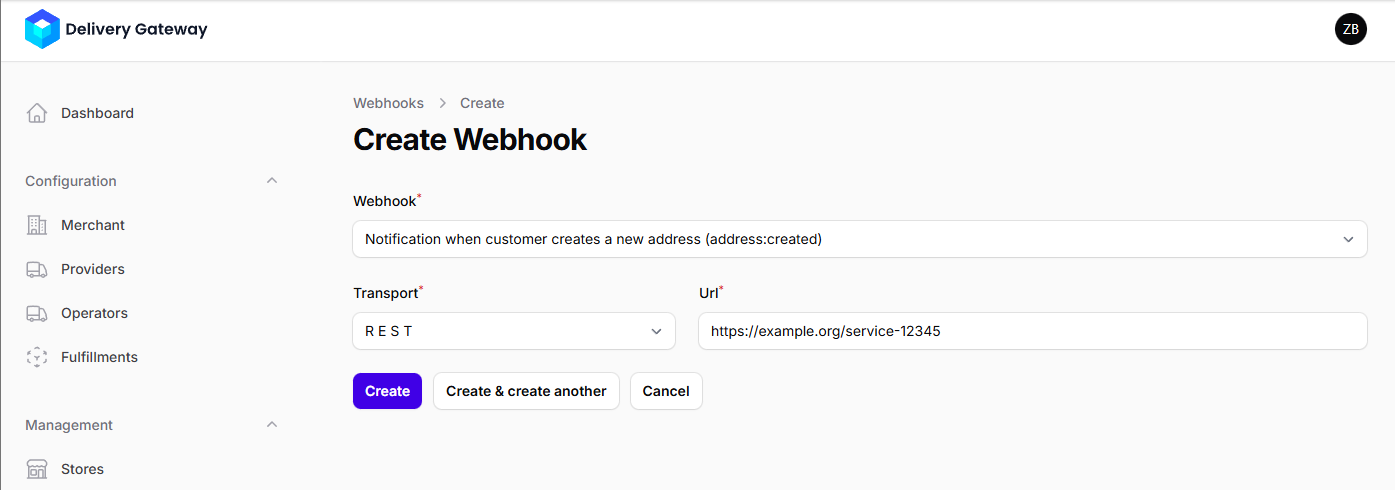Click Create & create another button
The height and width of the screenshot is (490, 1395).
tap(526, 391)
